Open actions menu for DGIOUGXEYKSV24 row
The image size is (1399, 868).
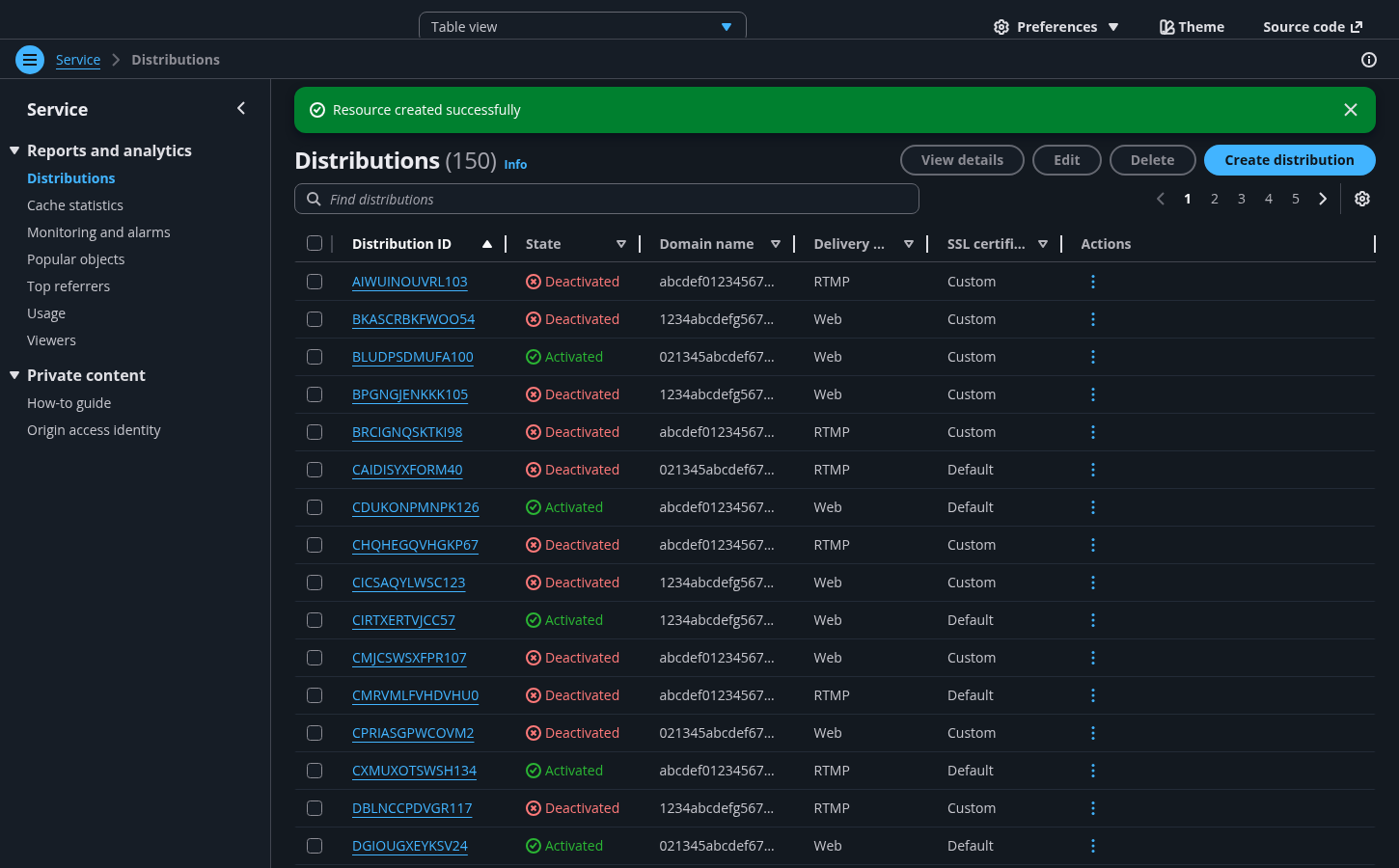pyautogui.click(x=1092, y=846)
